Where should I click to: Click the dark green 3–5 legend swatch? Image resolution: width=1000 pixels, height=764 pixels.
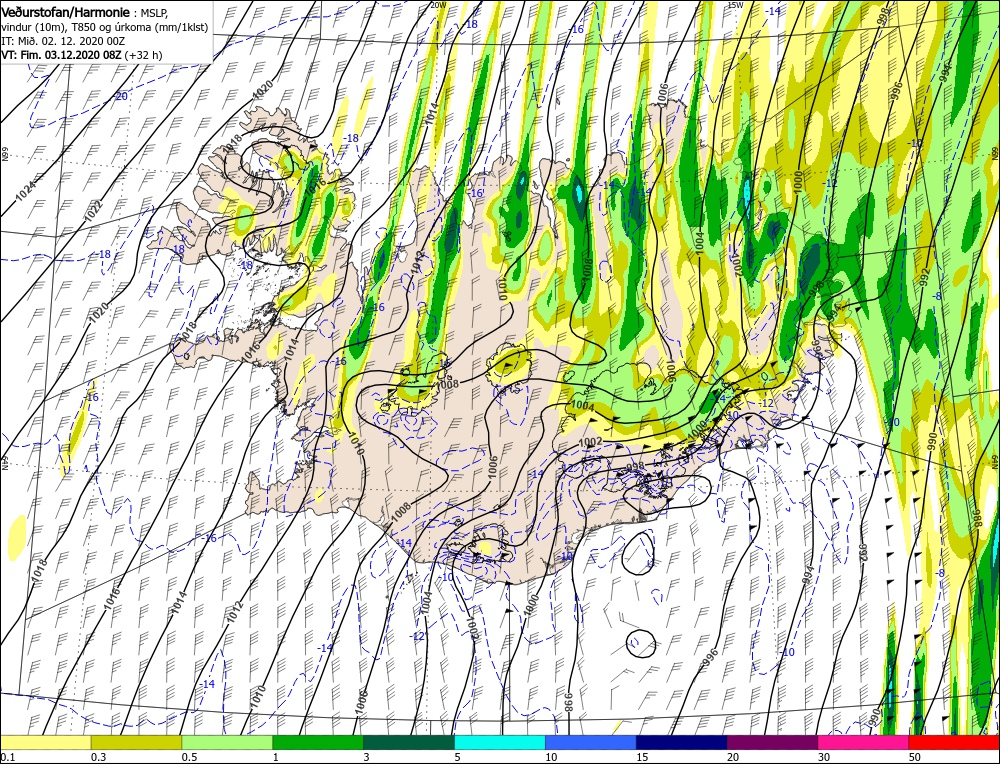409,742
